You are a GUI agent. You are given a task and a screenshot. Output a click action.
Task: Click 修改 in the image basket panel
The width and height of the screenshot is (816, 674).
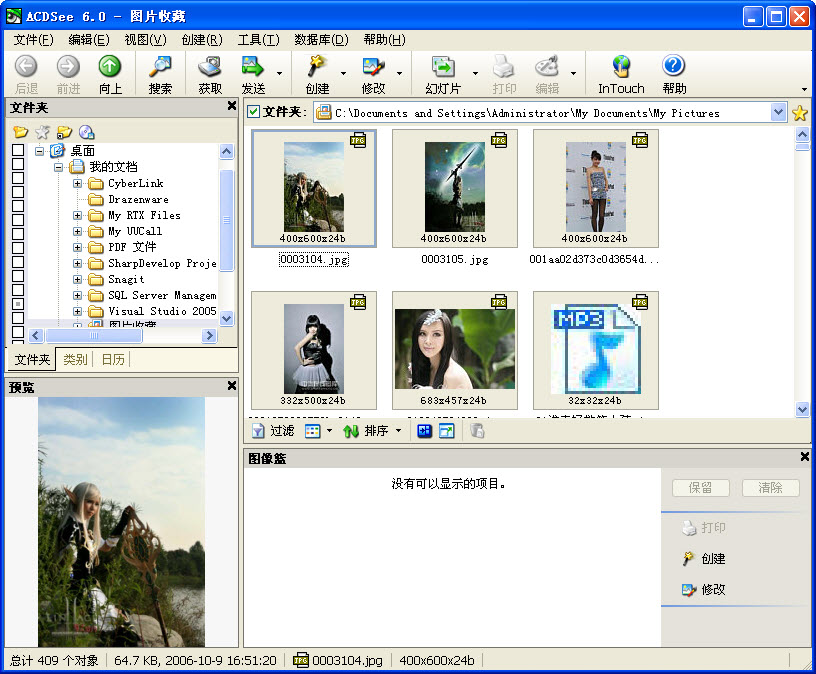pos(713,590)
